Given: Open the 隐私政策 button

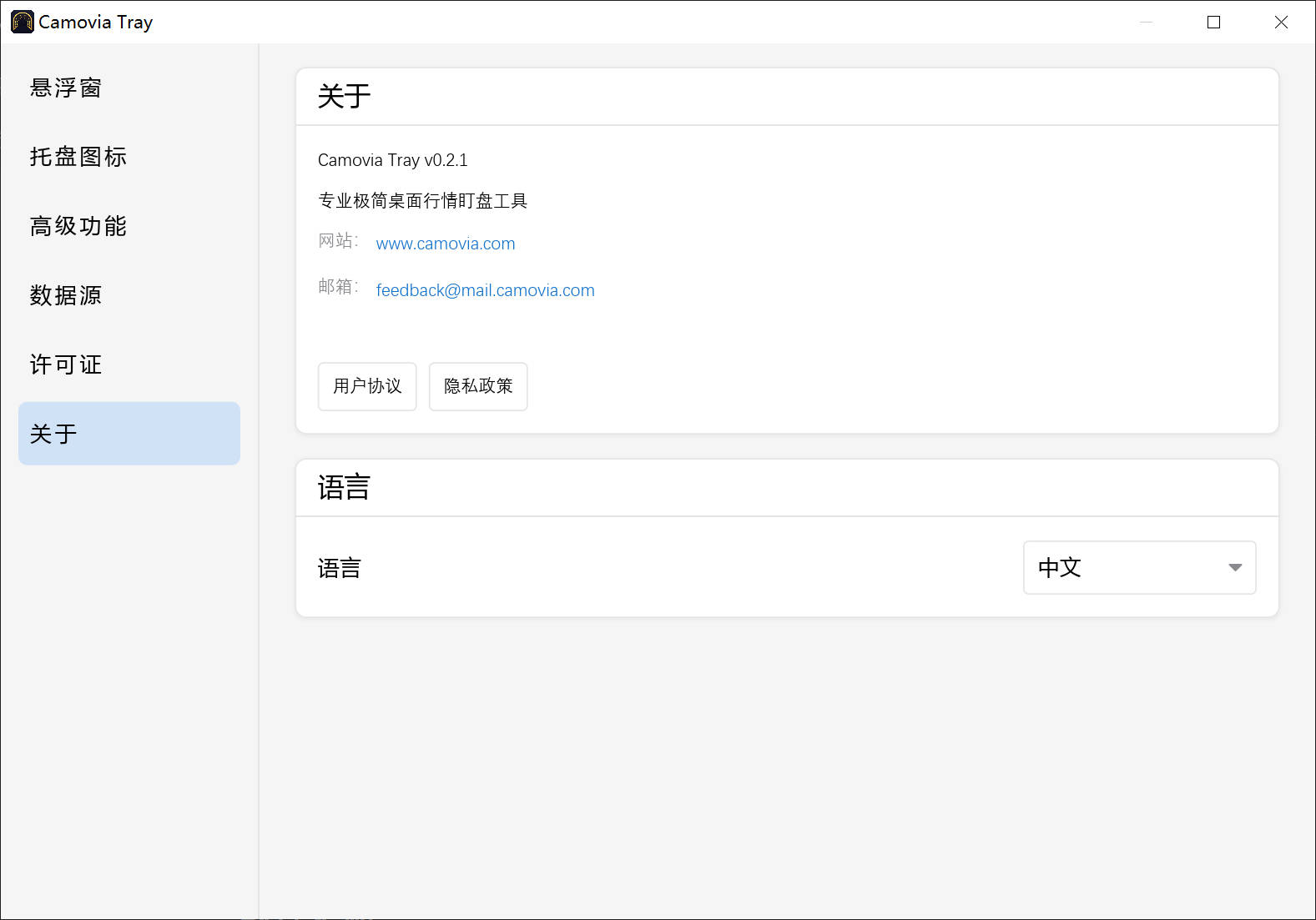Looking at the screenshot, I should [478, 386].
